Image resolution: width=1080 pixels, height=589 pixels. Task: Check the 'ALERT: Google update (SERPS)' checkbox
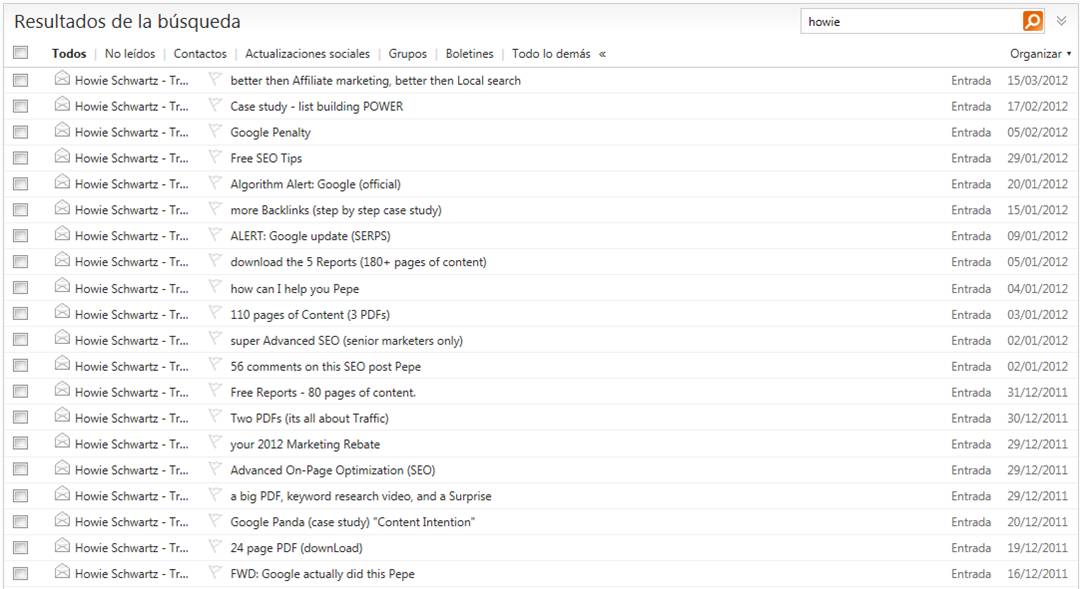[x=21, y=236]
